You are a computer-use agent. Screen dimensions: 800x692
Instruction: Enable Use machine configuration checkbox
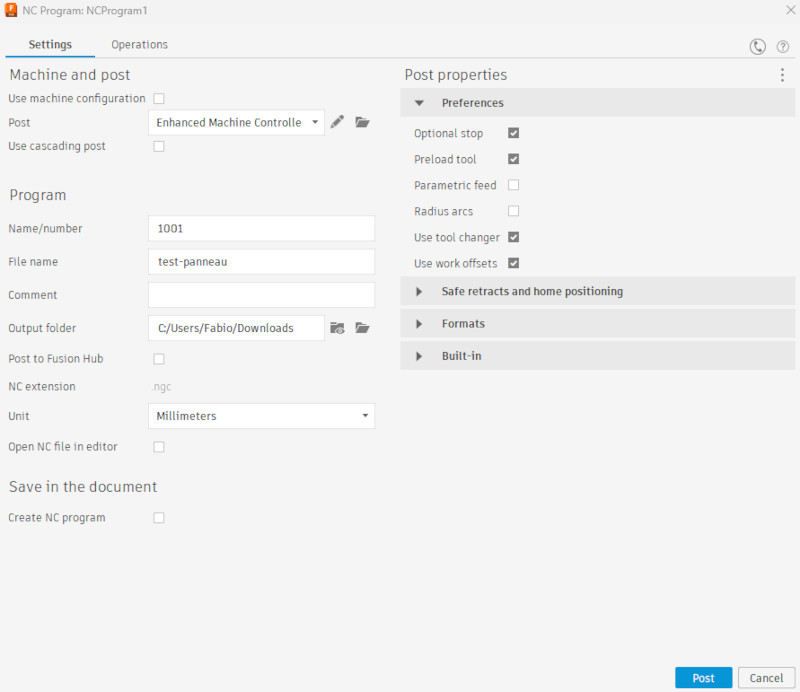159,98
